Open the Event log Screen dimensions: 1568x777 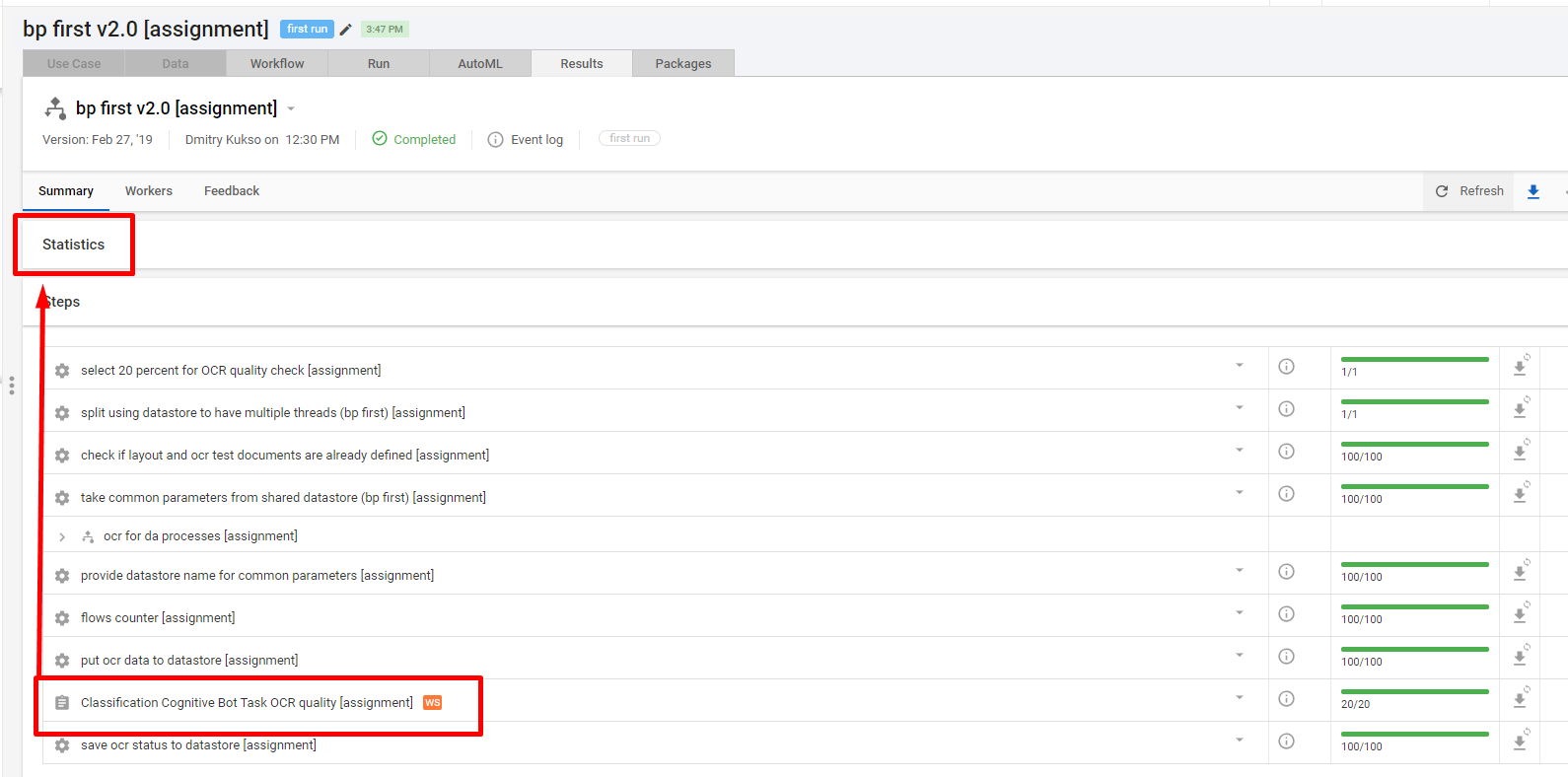pos(526,140)
